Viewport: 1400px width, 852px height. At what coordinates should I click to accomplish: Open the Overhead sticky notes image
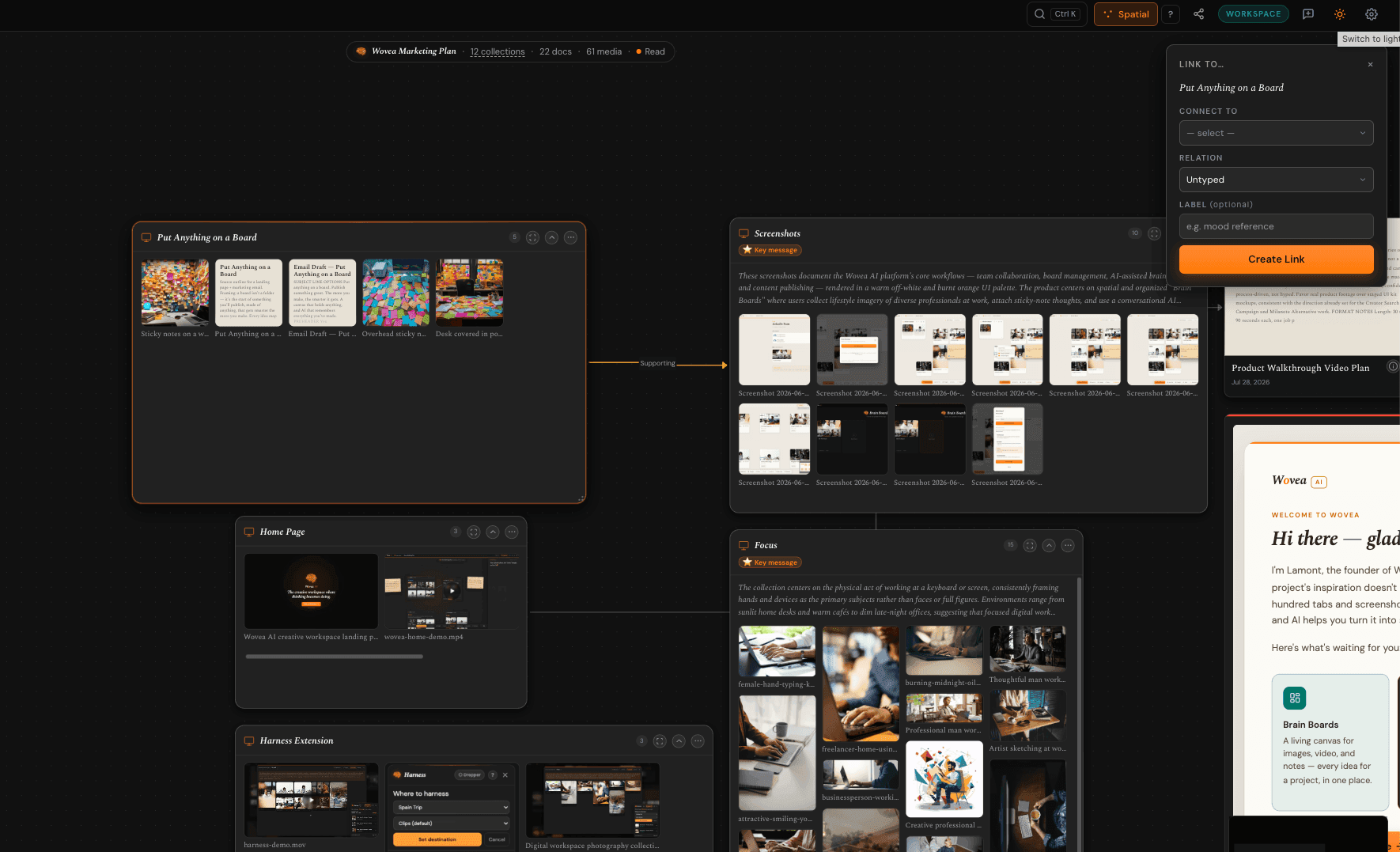[395, 293]
